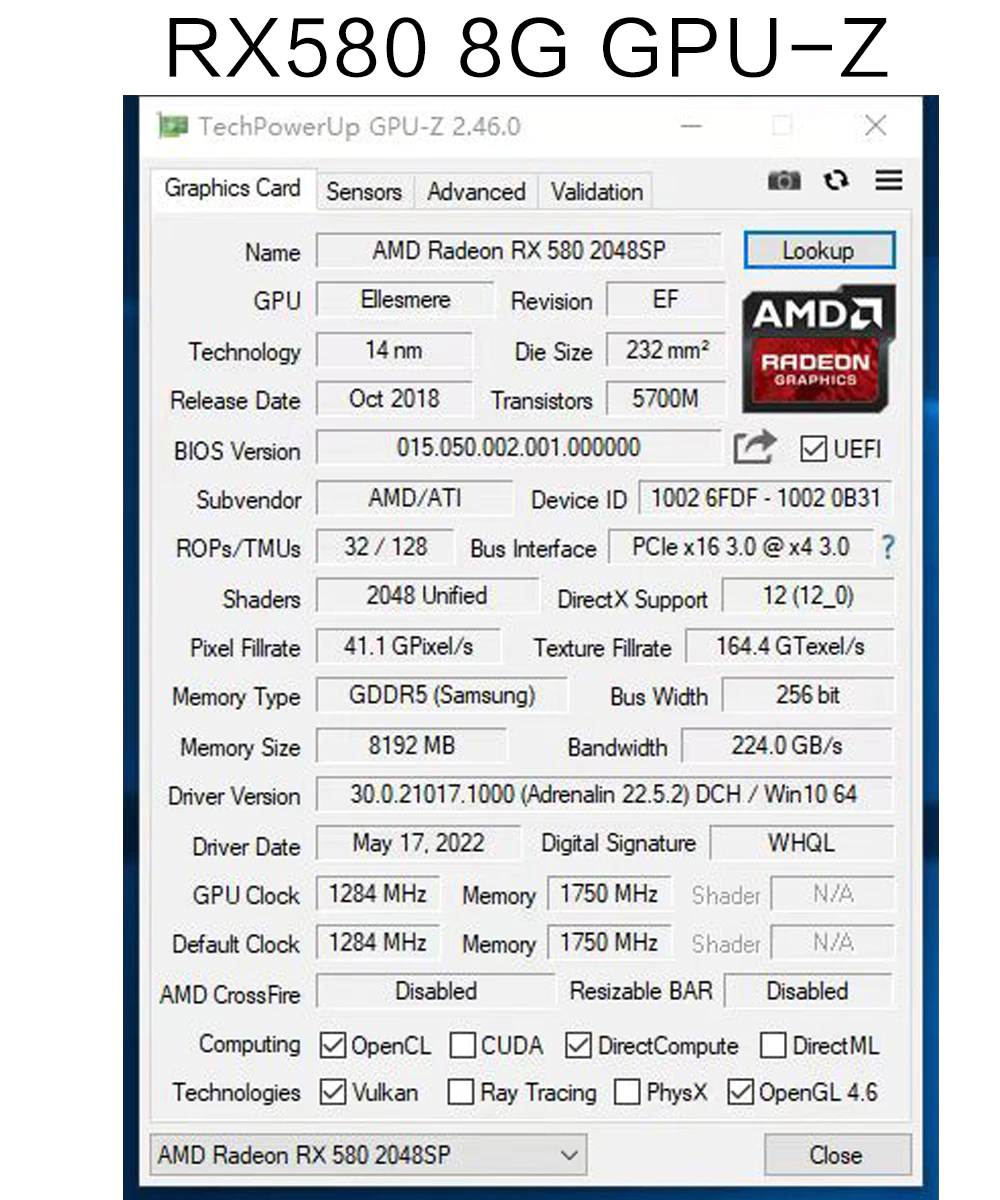Image resolution: width=1000 pixels, height=1200 pixels.
Task: Open the Validation tab
Action: pyautogui.click(x=597, y=191)
